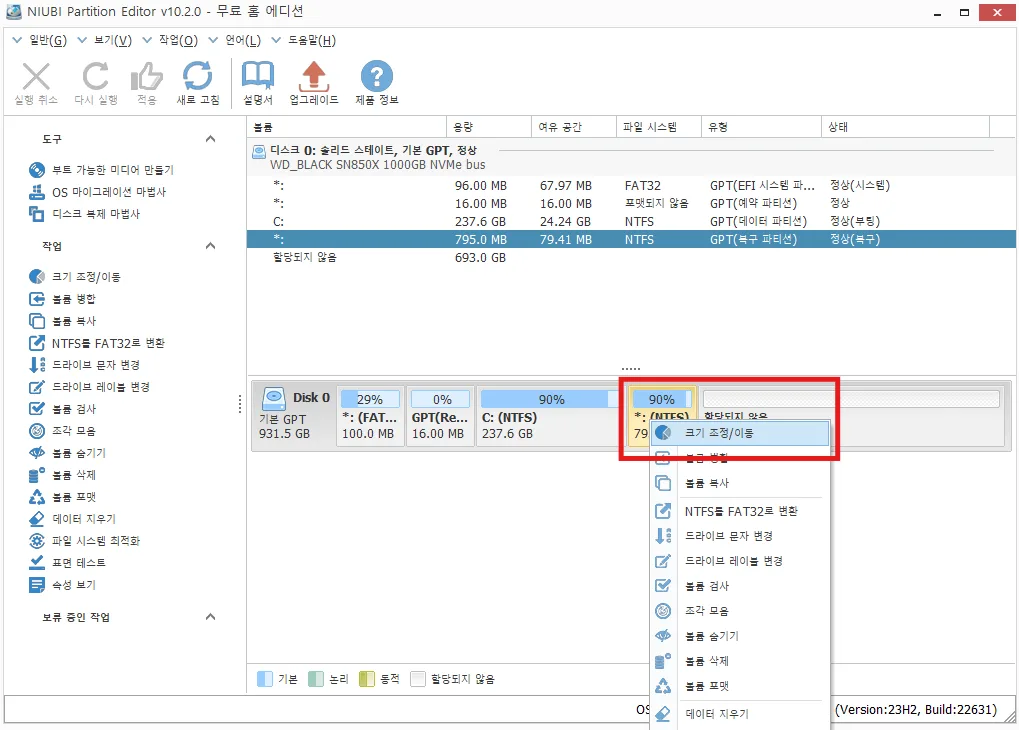This screenshot has width=1019, height=730.
Task: Select 드라이브 레이블 변경 in left sidebar
Action: point(90,387)
